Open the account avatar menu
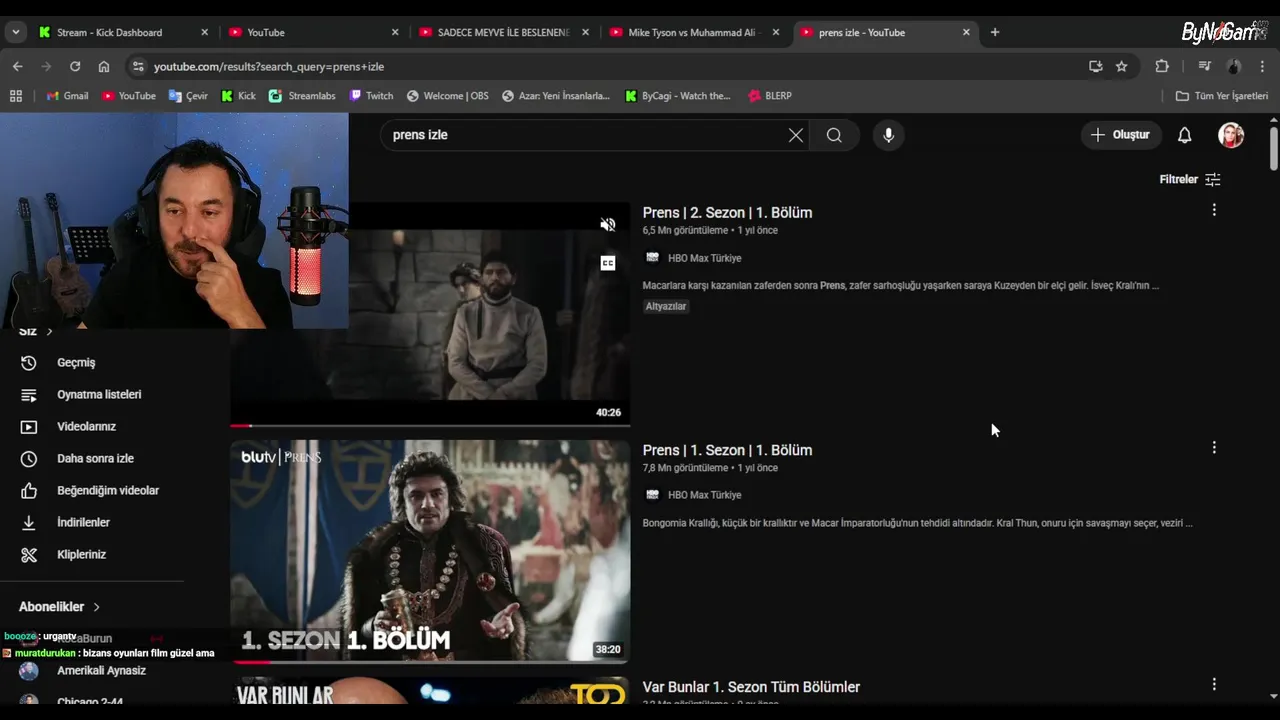This screenshot has height=720, width=1280. pos(1231,135)
